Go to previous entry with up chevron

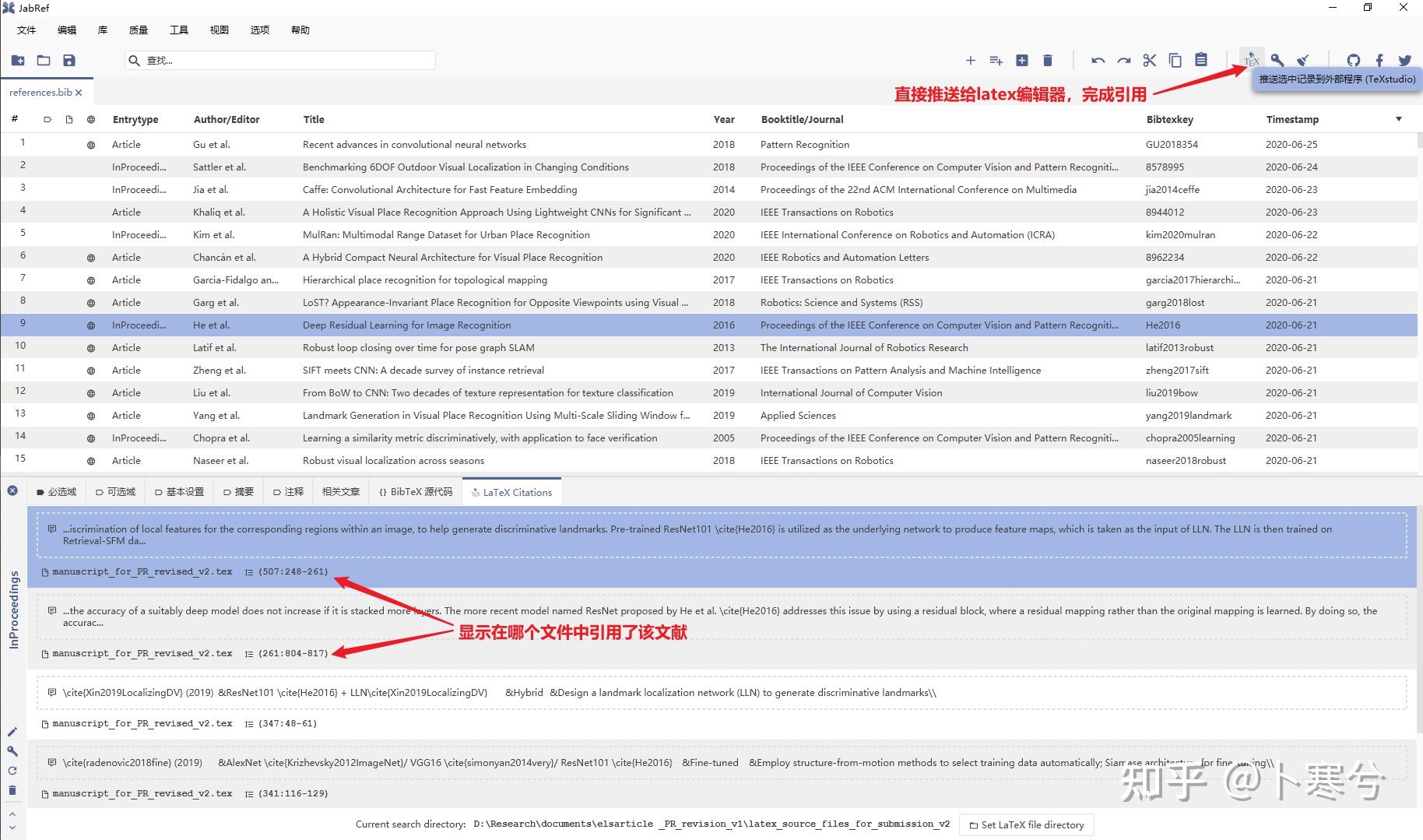(x=12, y=814)
